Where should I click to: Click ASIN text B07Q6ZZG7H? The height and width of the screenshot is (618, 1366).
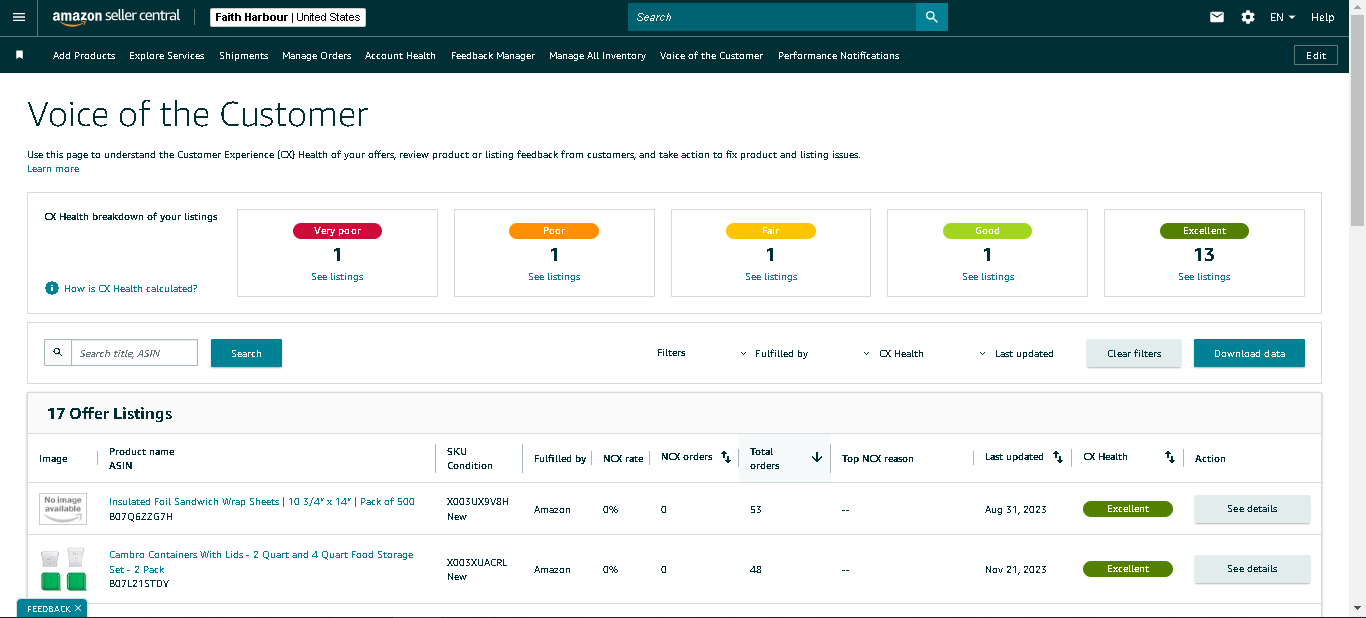141,517
